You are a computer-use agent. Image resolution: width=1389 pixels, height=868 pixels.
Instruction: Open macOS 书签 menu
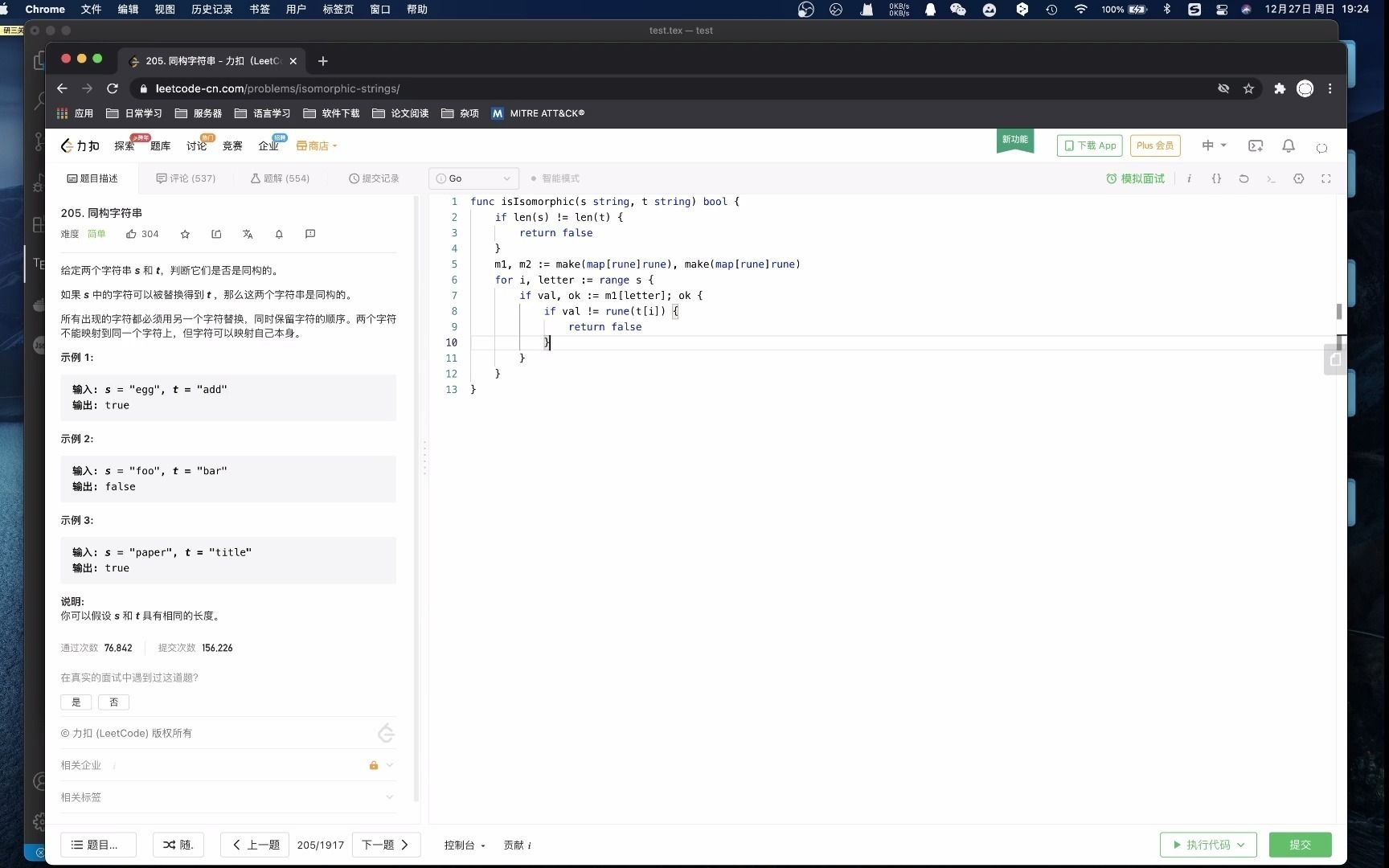click(x=259, y=10)
